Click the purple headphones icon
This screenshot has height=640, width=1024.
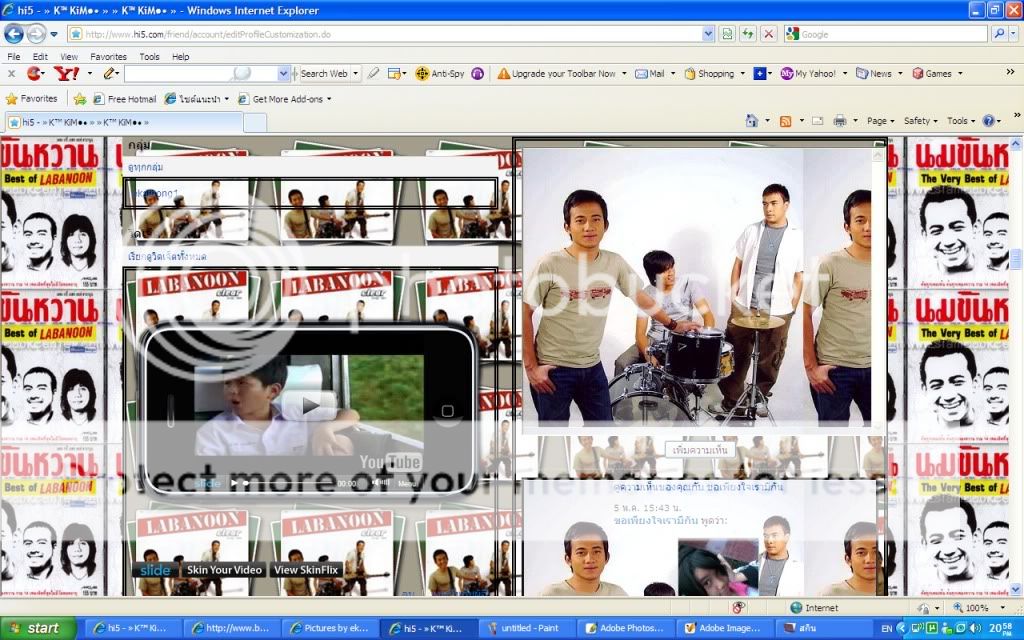[x=477, y=74]
